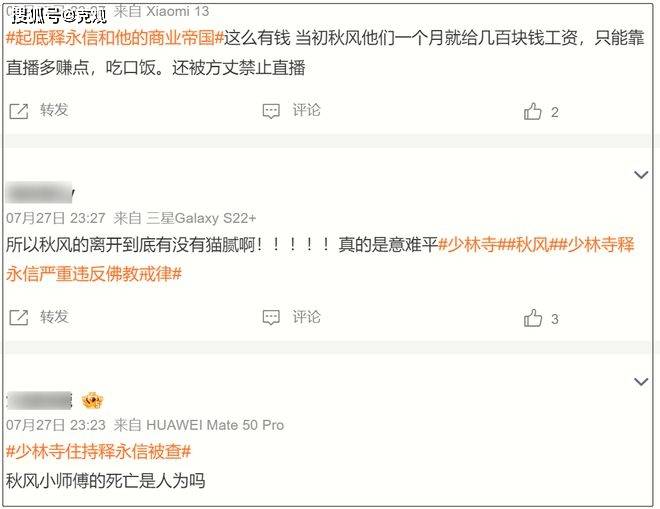This screenshot has height=509, width=660.
Task: Expand options chevron on Galaxy S22+ post
Action: coord(641,174)
